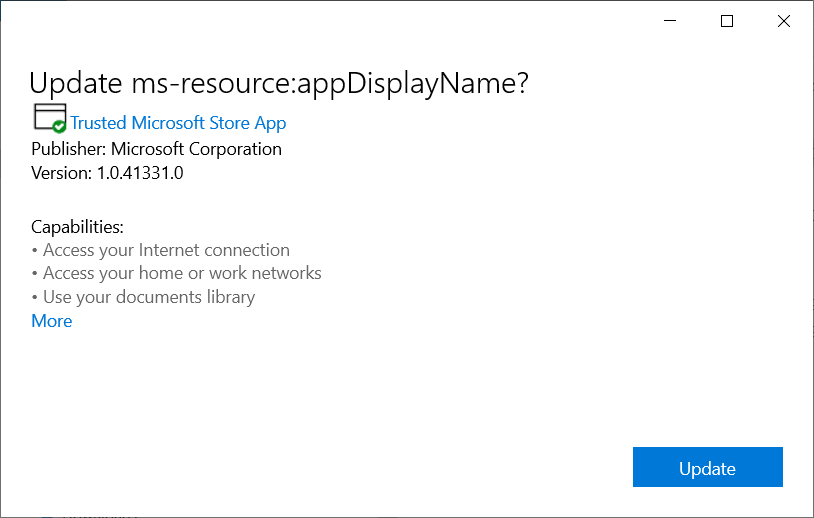Click the app package window icon
The image size is (814, 518).
pos(47,115)
